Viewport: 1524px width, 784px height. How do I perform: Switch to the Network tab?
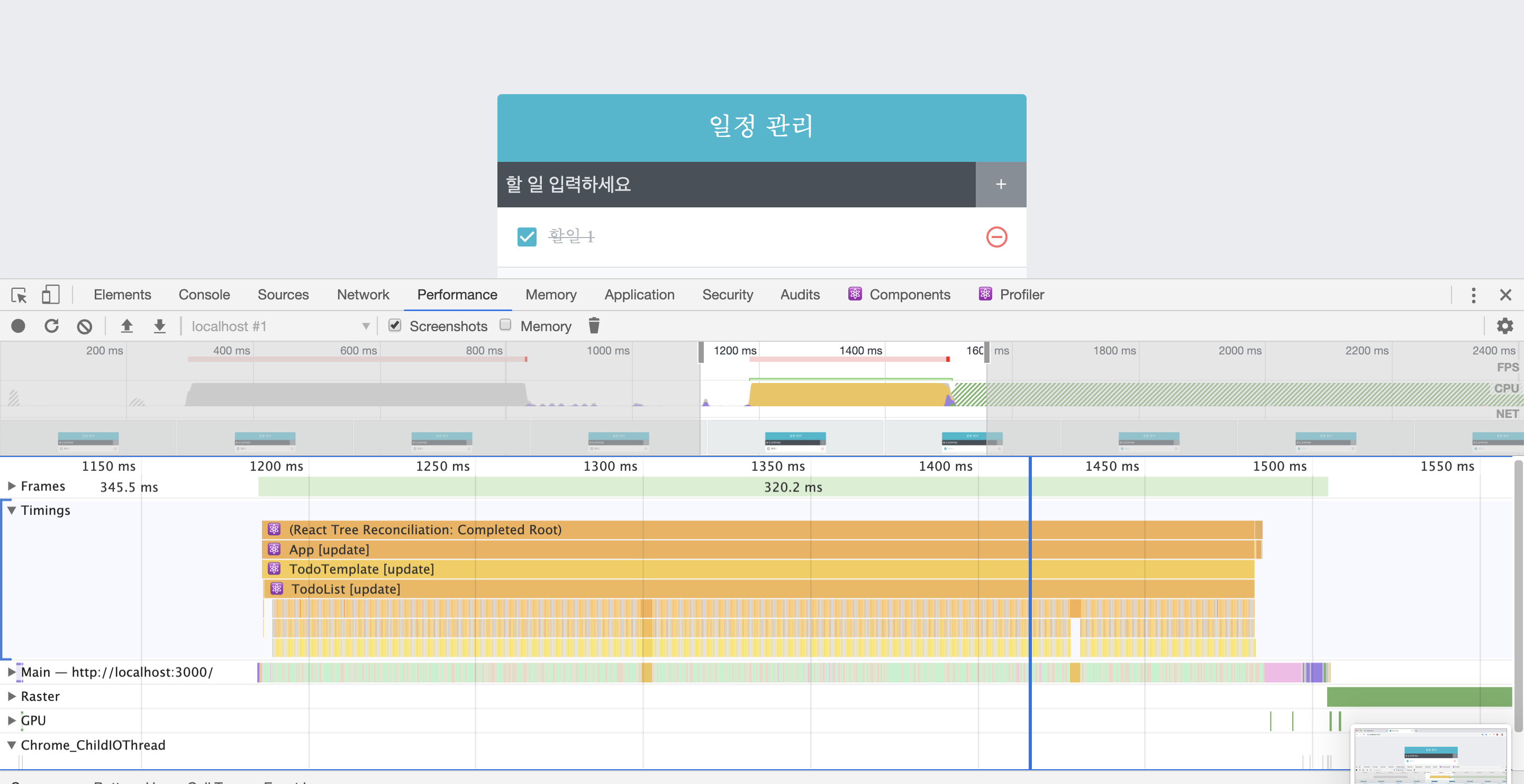coord(362,295)
